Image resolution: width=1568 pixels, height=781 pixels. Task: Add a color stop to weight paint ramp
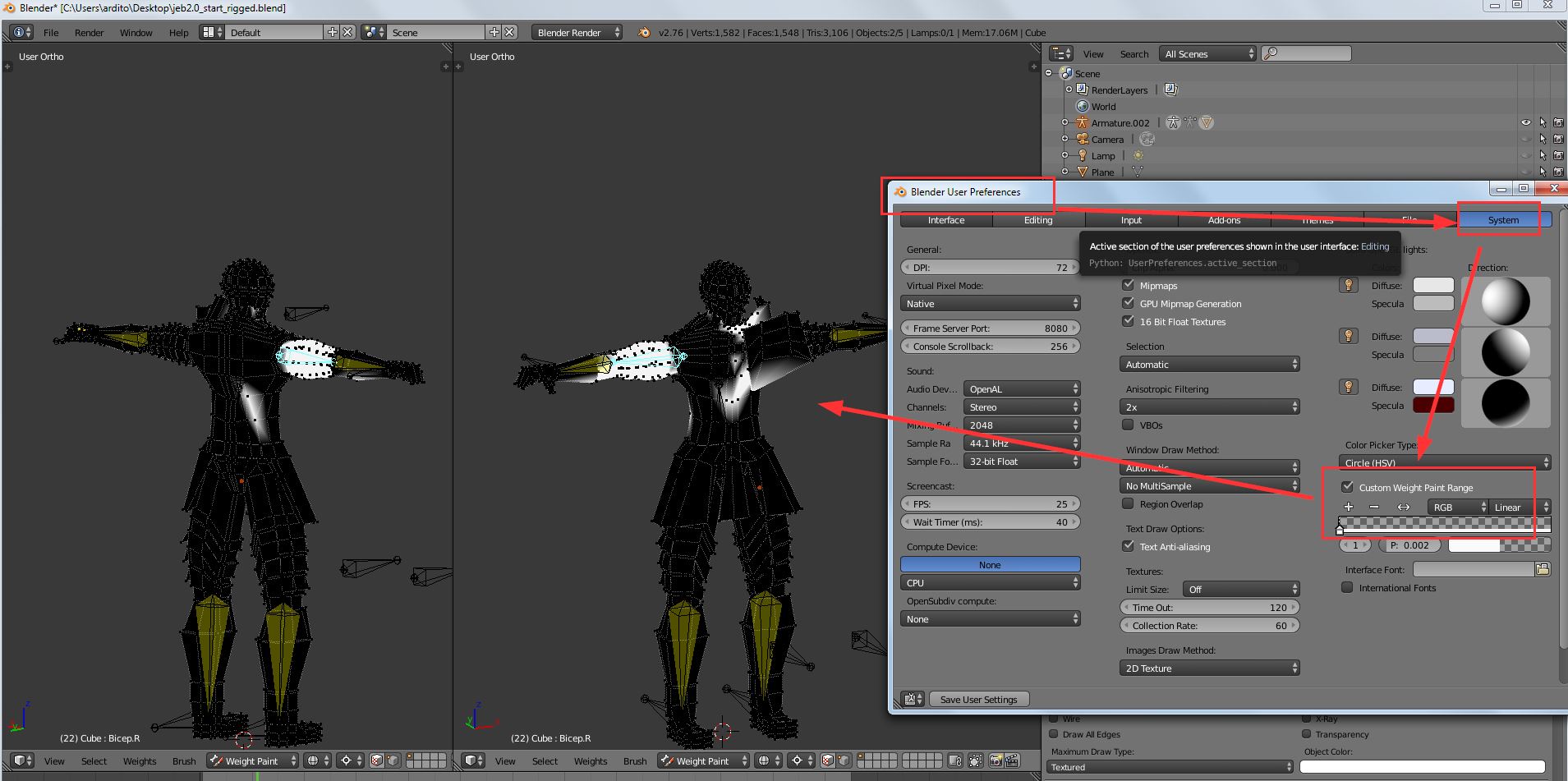pyautogui.click(x=1349, y=507)
